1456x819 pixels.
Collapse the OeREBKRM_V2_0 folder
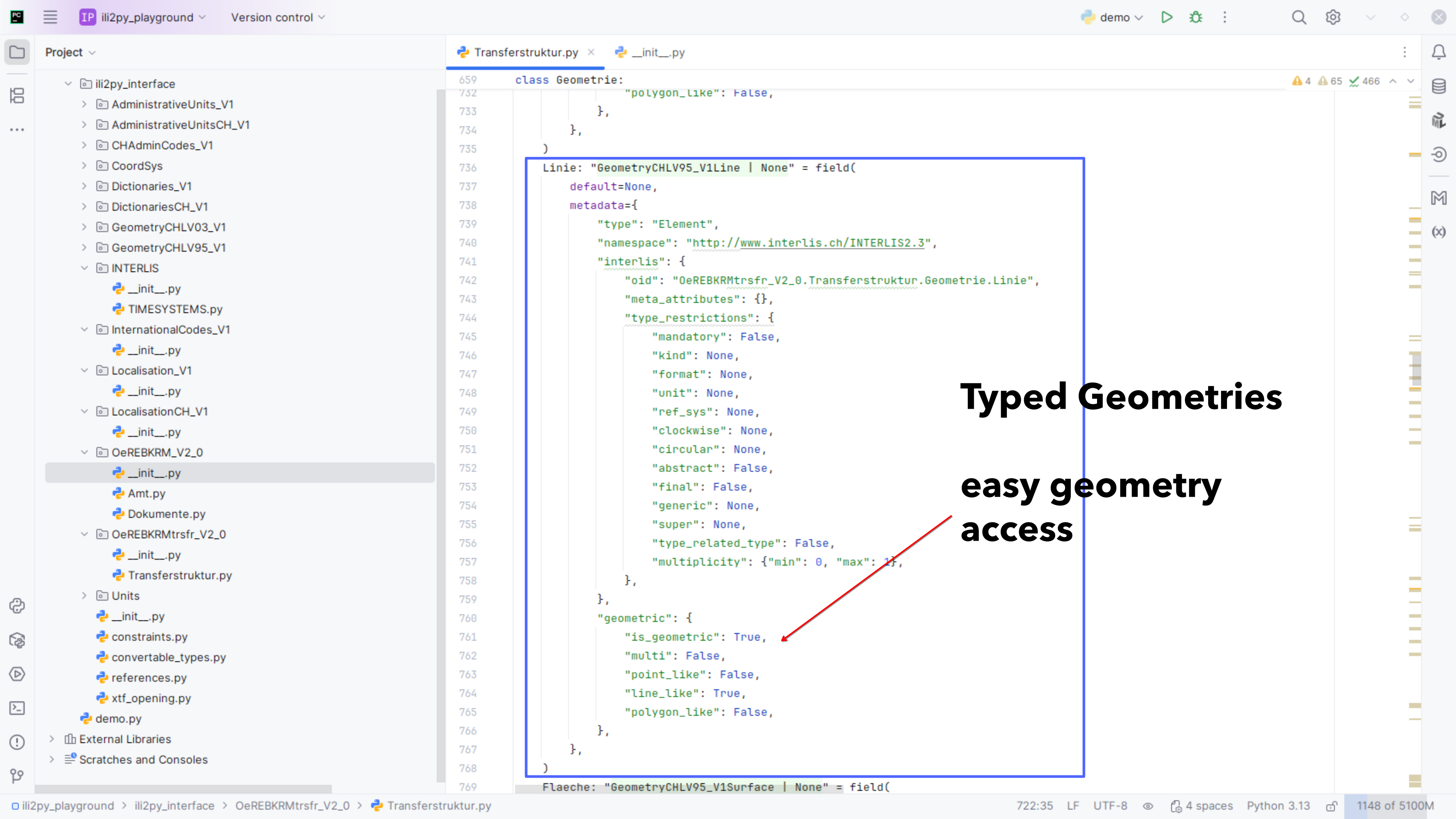pos(84,453)
